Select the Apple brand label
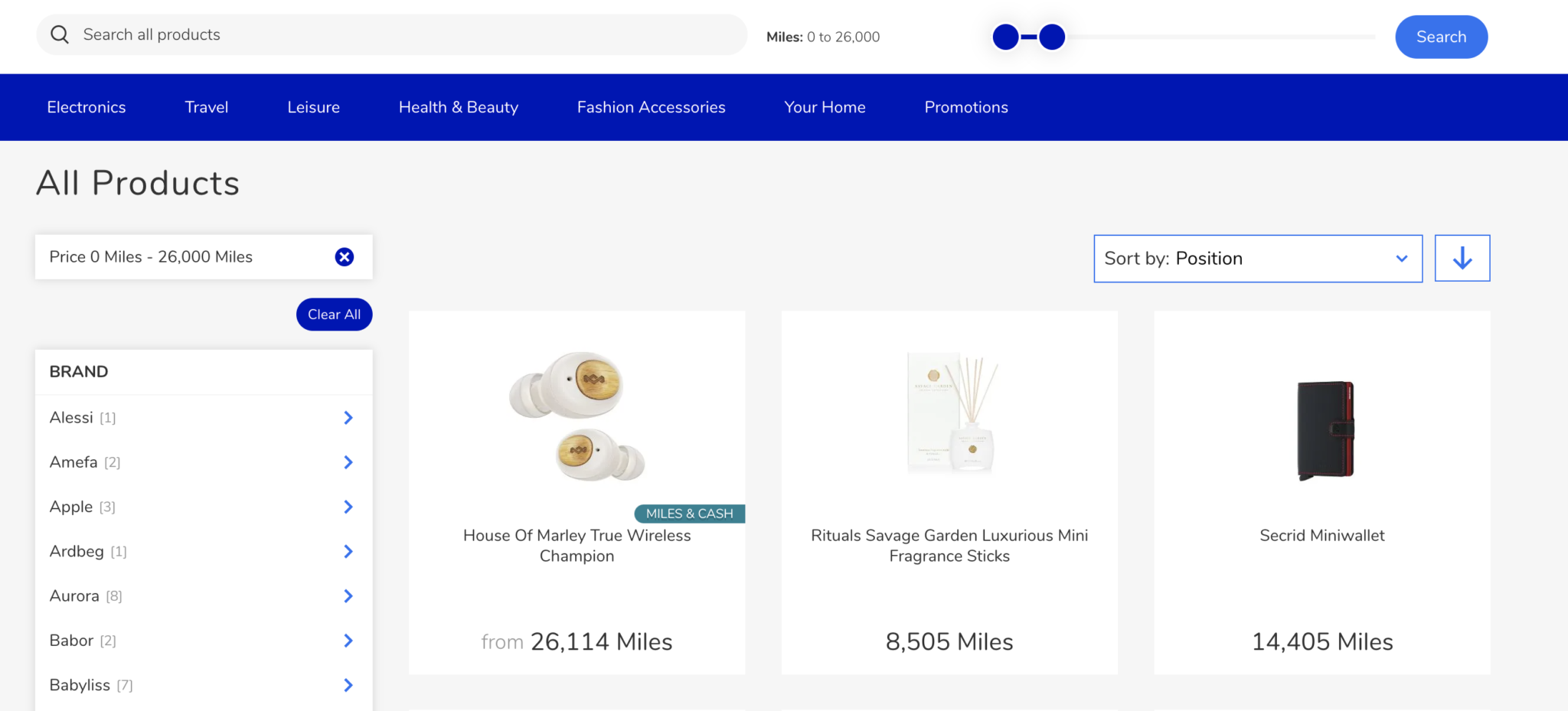The width and height of the screenshot is (1568, 711). coord(71,507)
